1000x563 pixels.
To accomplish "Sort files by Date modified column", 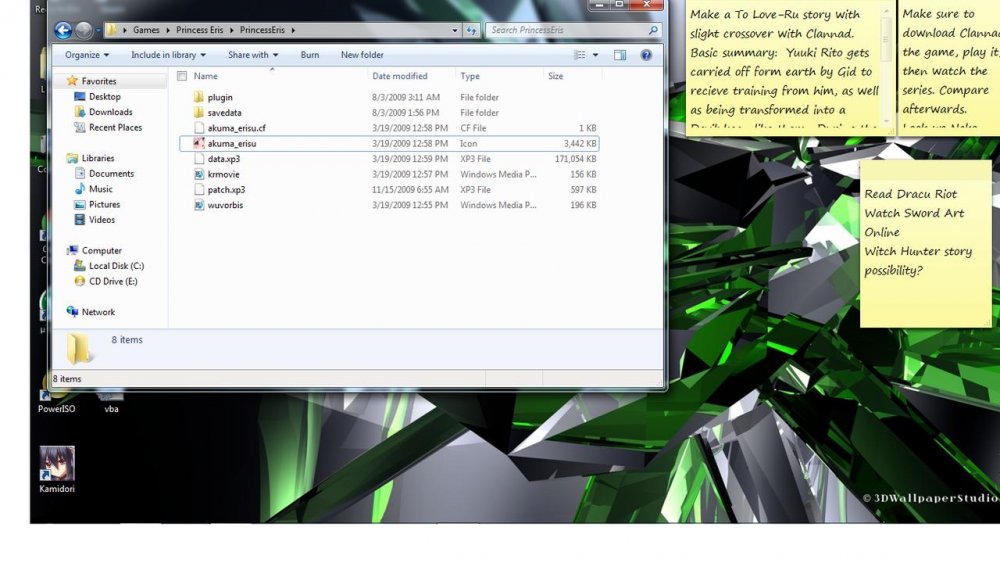I will click(400, 76).
